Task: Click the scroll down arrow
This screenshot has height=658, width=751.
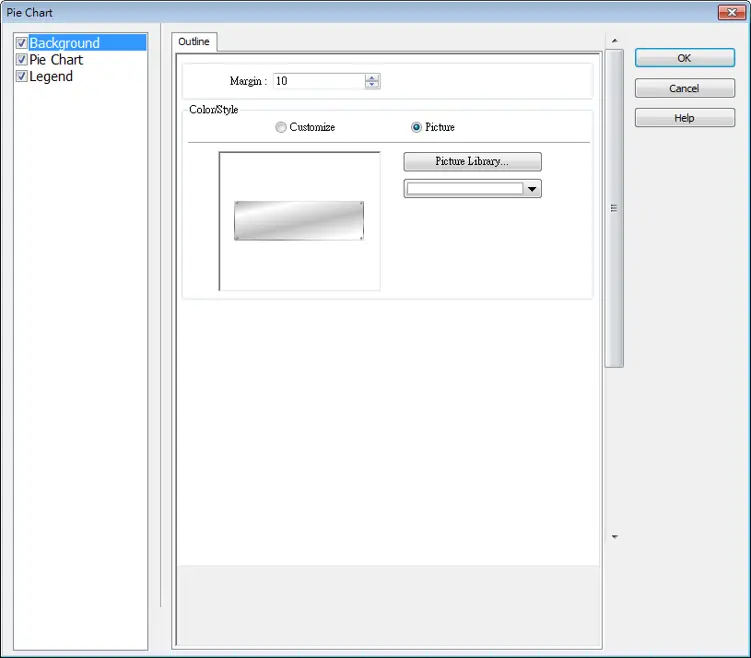Action: click(x=614, y=537)
